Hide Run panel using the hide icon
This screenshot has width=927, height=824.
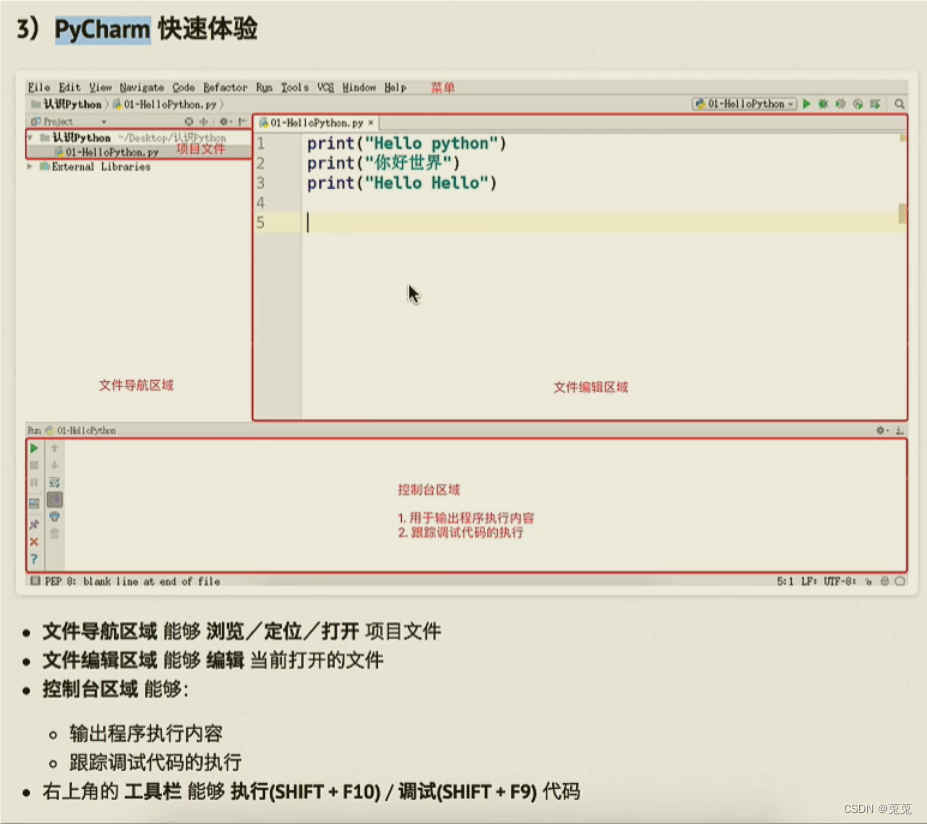[899, 430]
